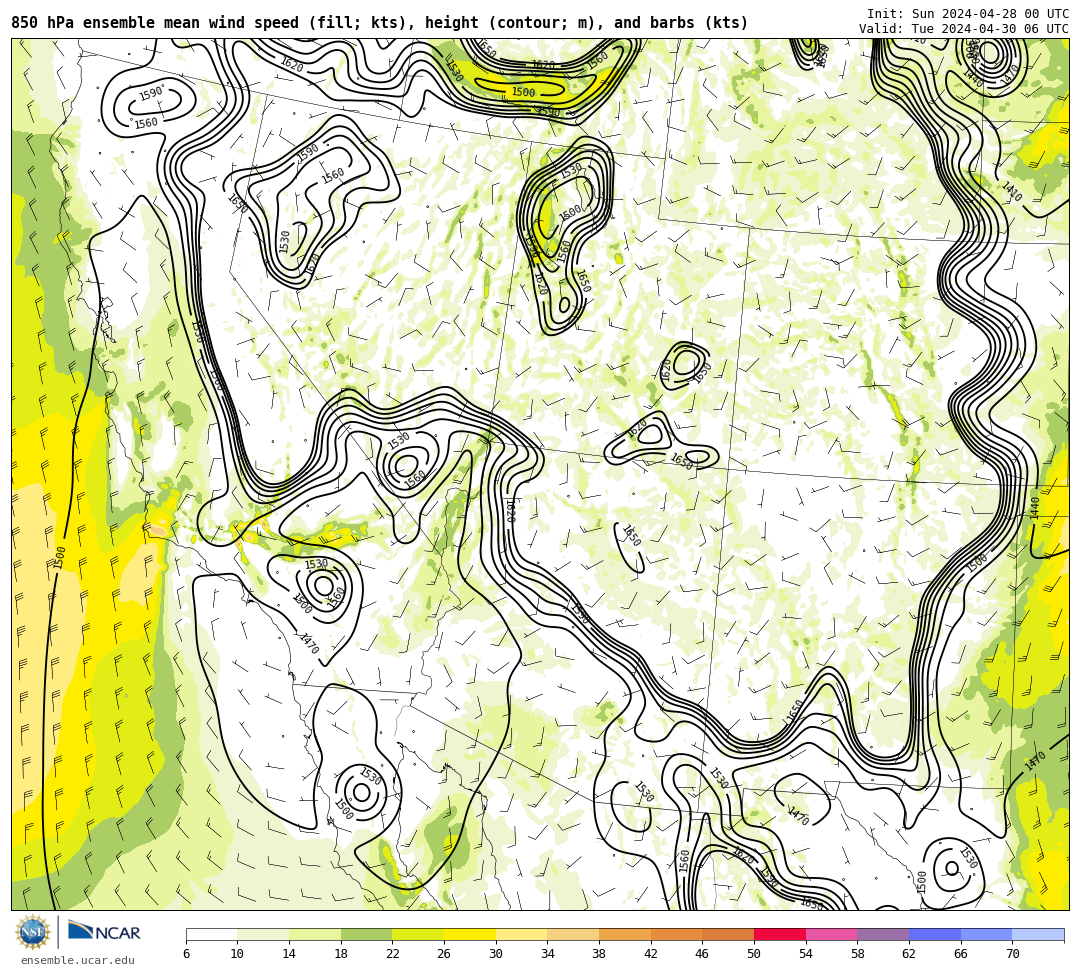
Task: Click the legend tick label 42
Action: click(x=651, y=954)
